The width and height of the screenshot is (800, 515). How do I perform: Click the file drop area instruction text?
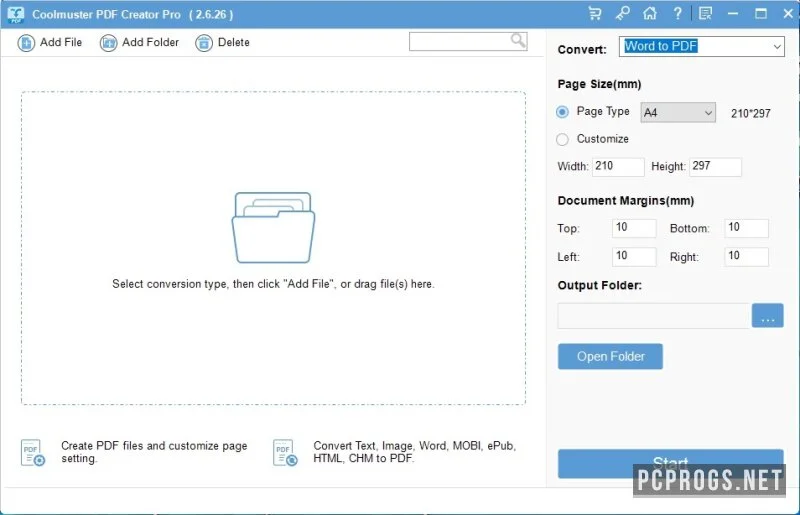point(273,284)
